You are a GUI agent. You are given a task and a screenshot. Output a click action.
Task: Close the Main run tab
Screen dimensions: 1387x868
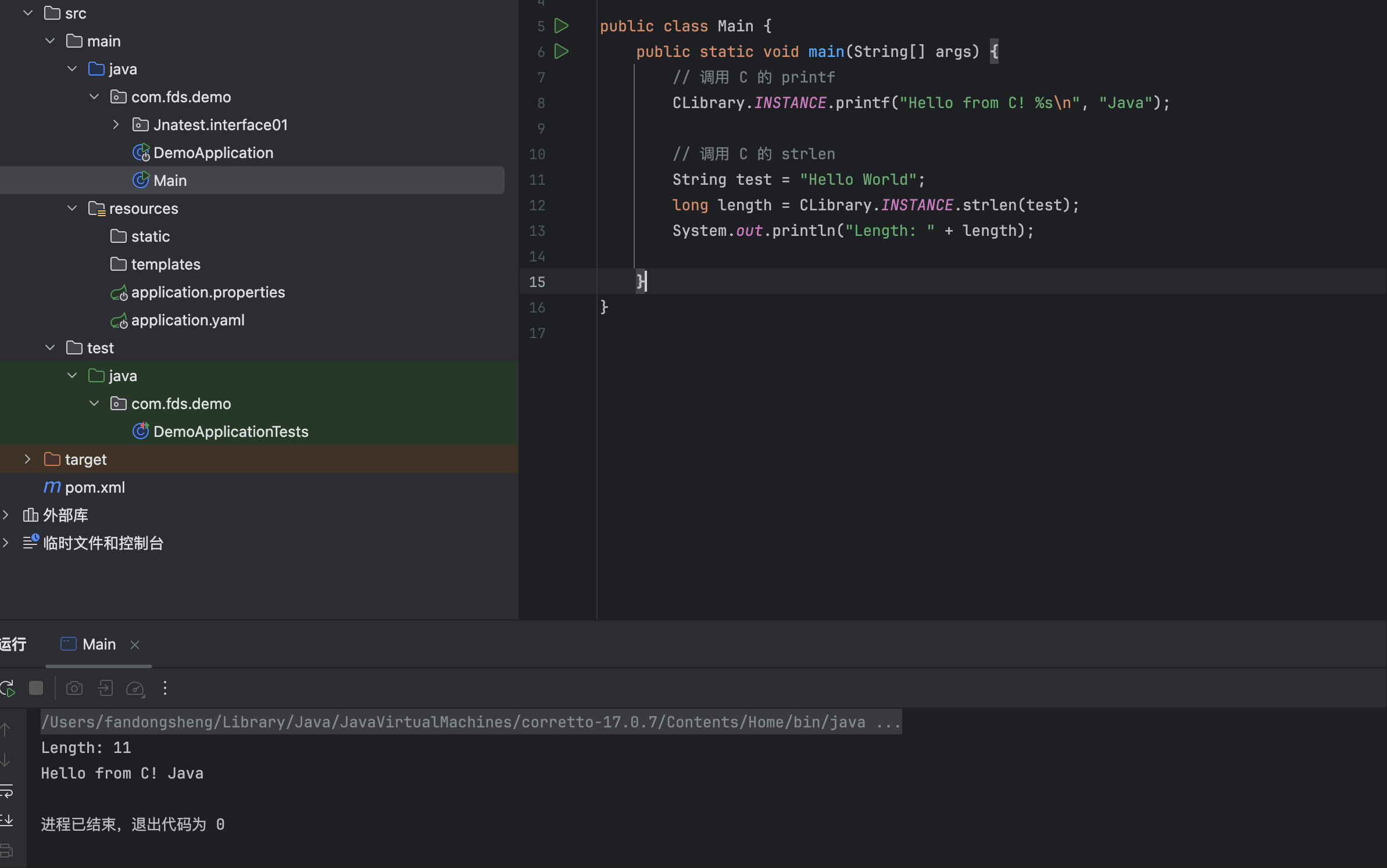135,645
